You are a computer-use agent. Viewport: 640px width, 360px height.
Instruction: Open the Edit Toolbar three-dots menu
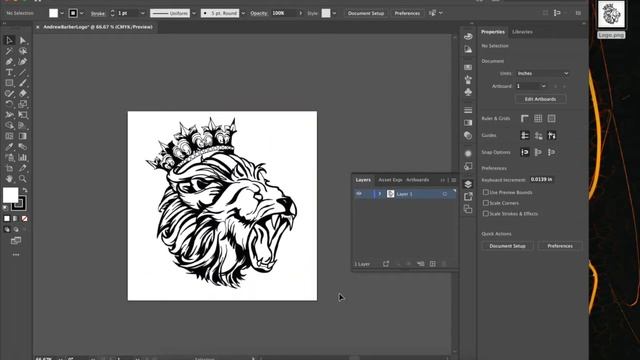[x=16, y=254]
